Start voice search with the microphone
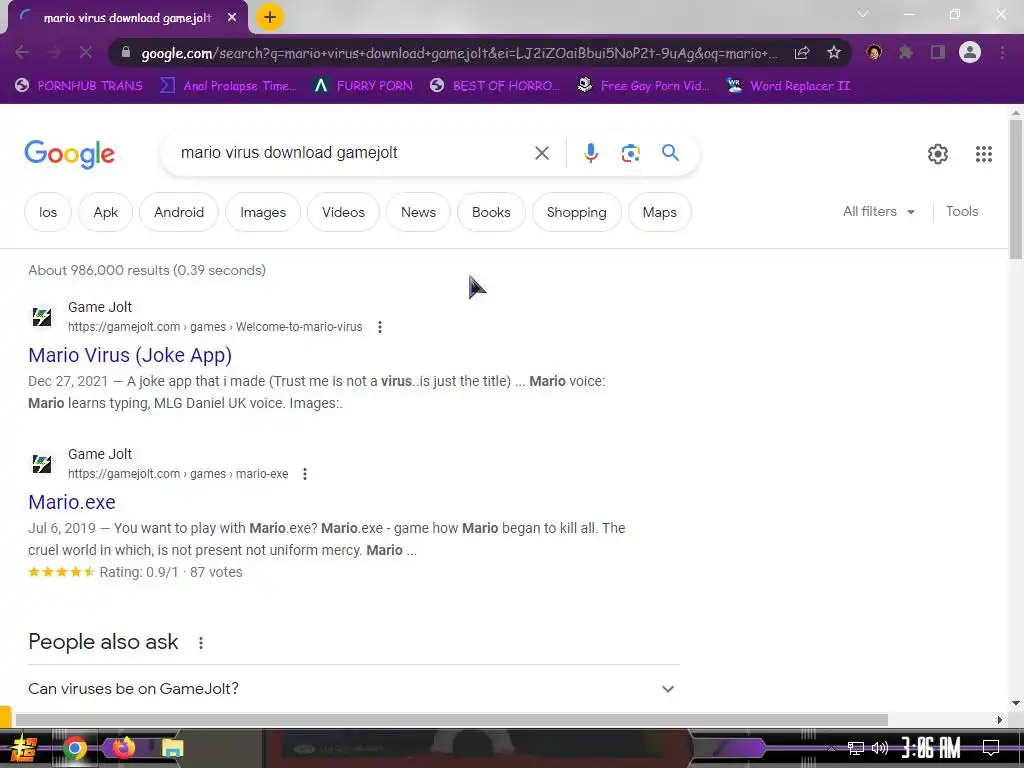 coord(590,153)
